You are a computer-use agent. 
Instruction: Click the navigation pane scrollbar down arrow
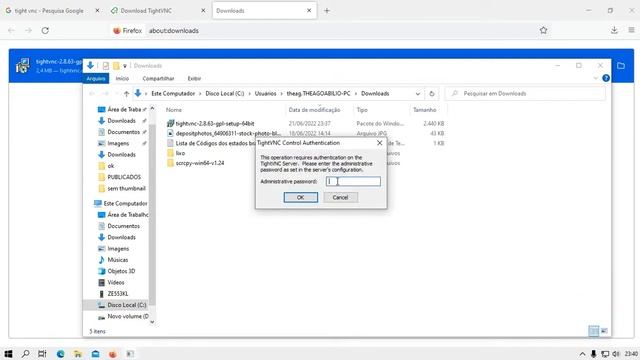tap(152, 322)
